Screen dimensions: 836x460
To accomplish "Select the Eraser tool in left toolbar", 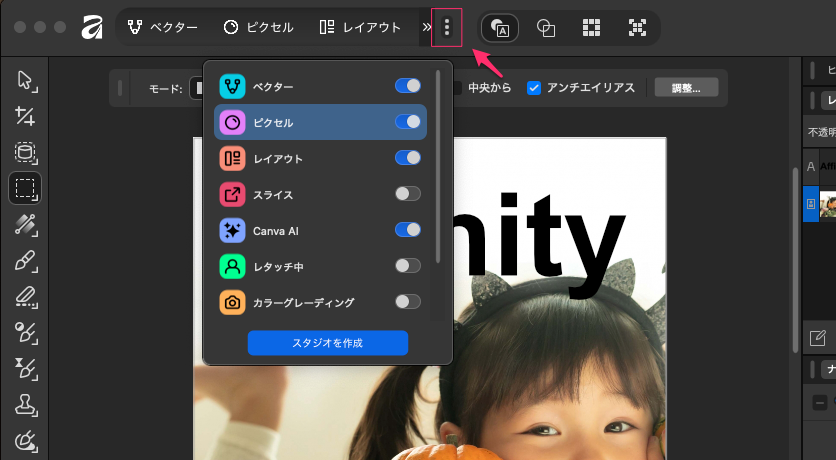I will [x=25, y=297].
